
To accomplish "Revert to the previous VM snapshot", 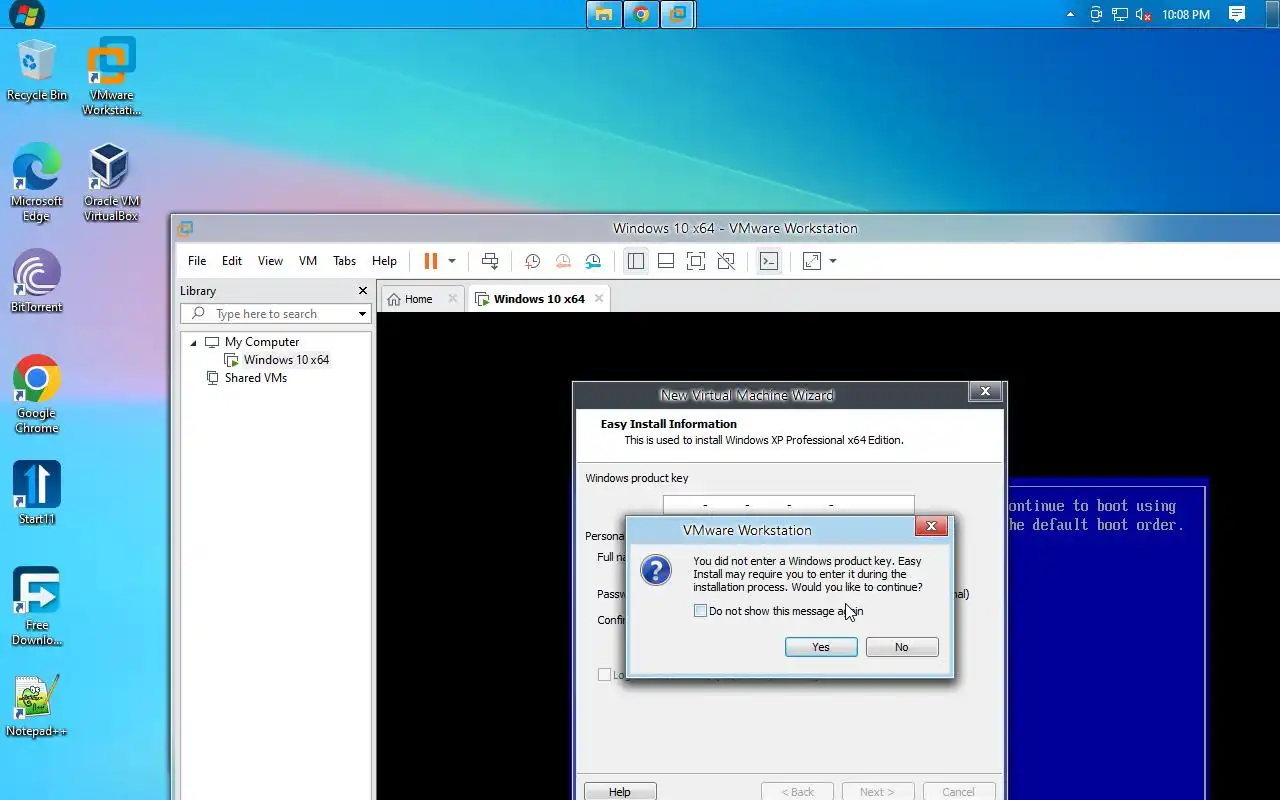I will coord(563,261).
